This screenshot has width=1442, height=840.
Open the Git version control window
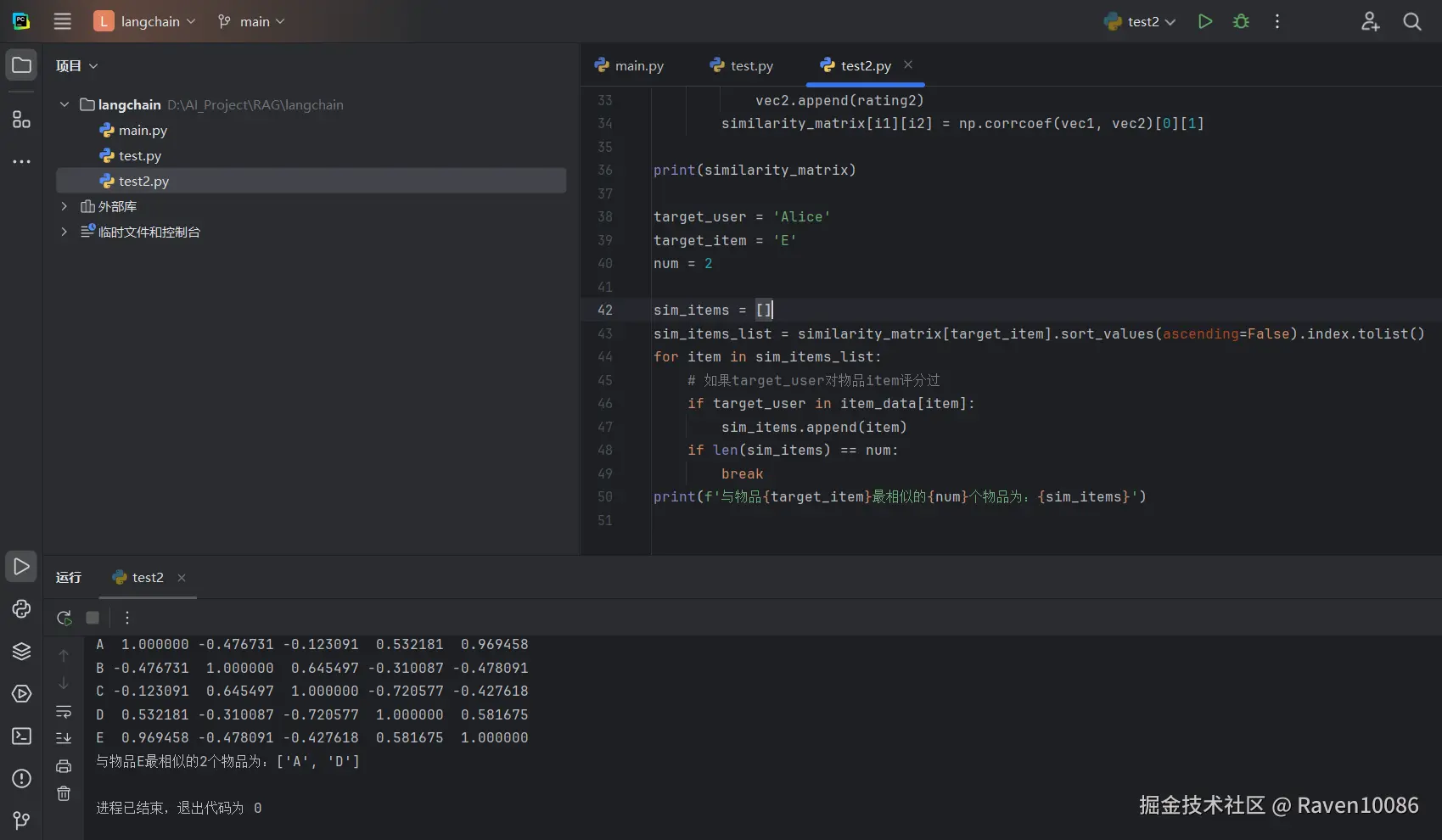point(21,820)
